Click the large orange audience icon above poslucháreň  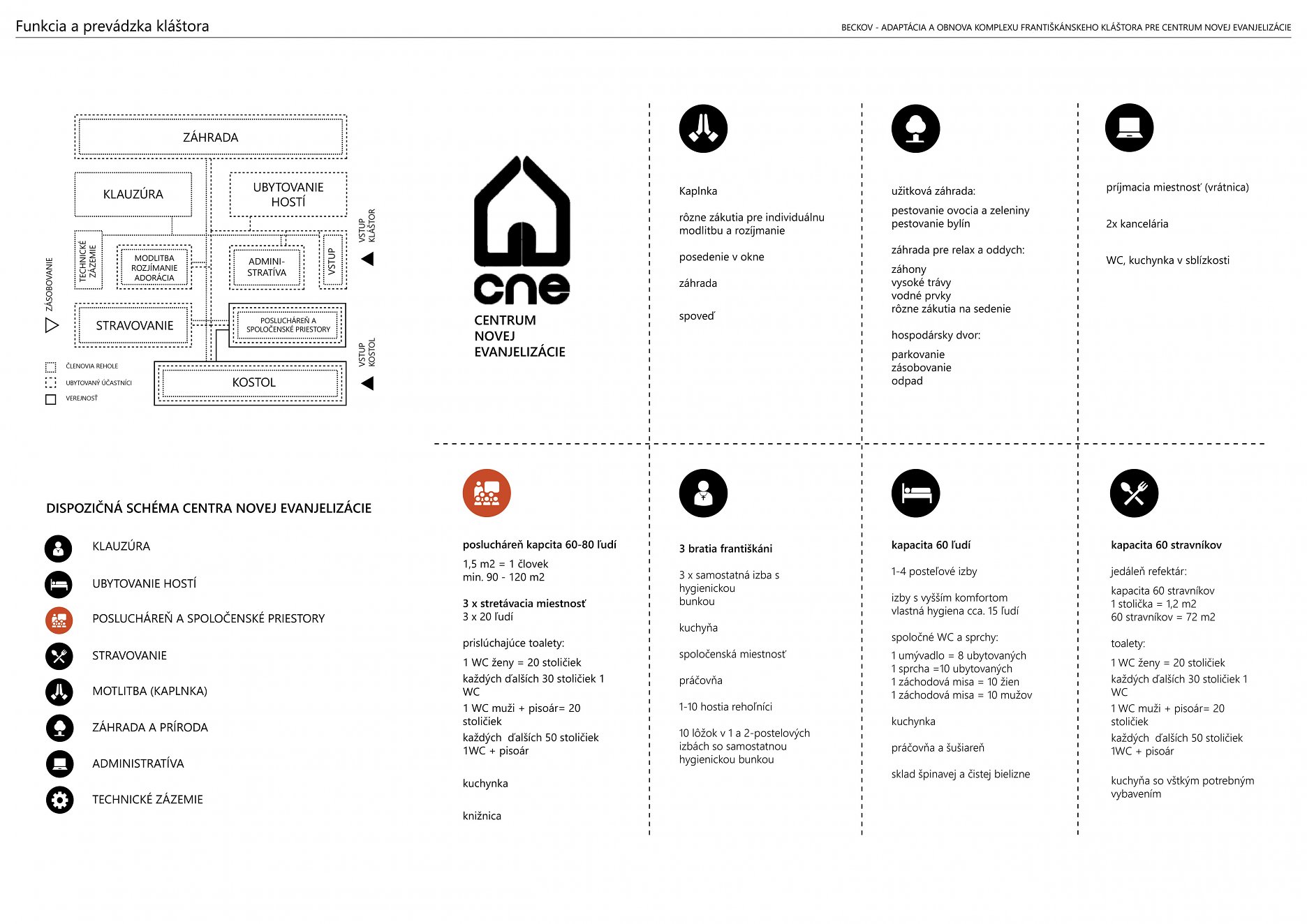click(x=487, y=493)
